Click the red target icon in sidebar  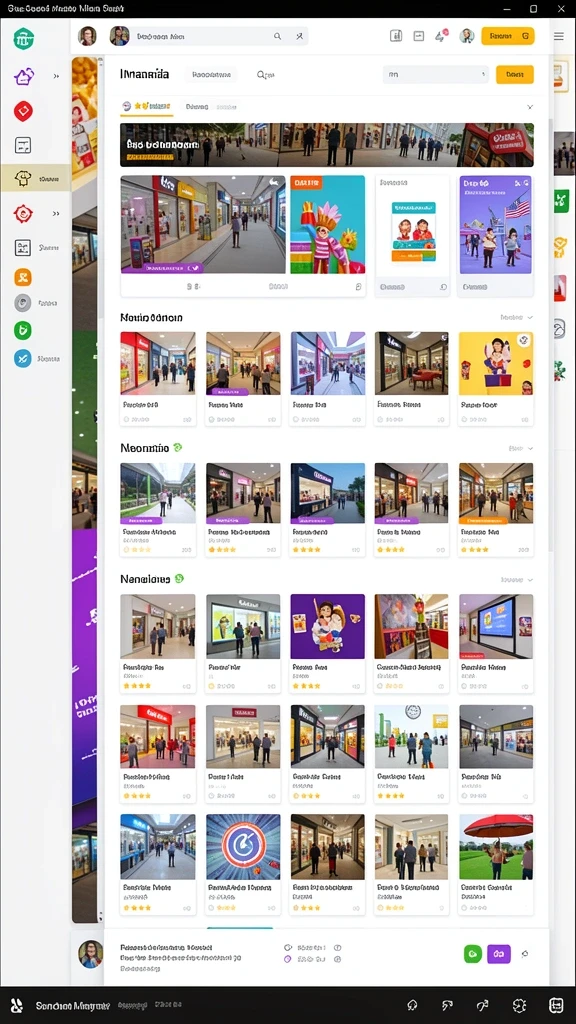pyautogui.click(x=23, y=213)
